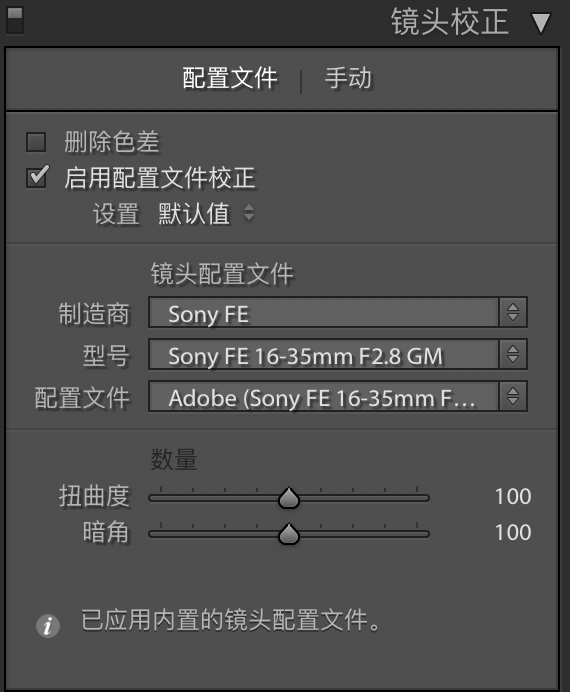Click the 扭曲度 value field showing 100

click(x=513, y=496)
